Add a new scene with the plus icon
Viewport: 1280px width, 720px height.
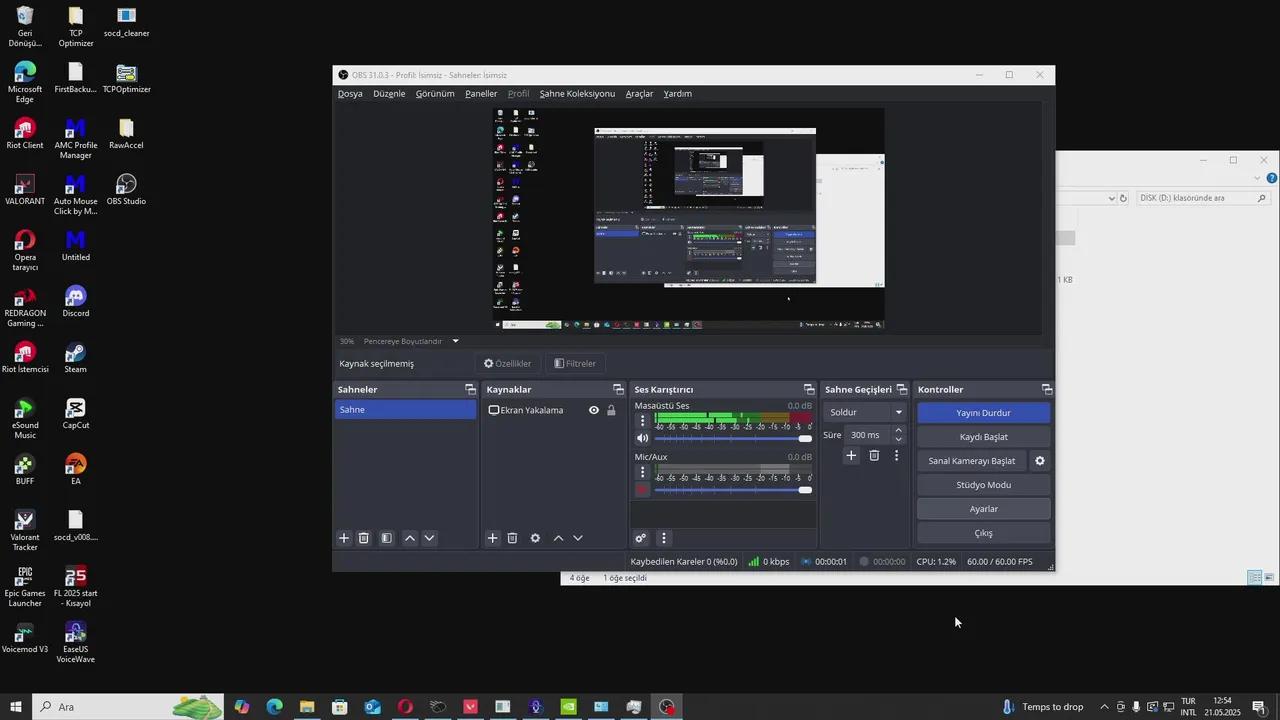click(343, 538)
